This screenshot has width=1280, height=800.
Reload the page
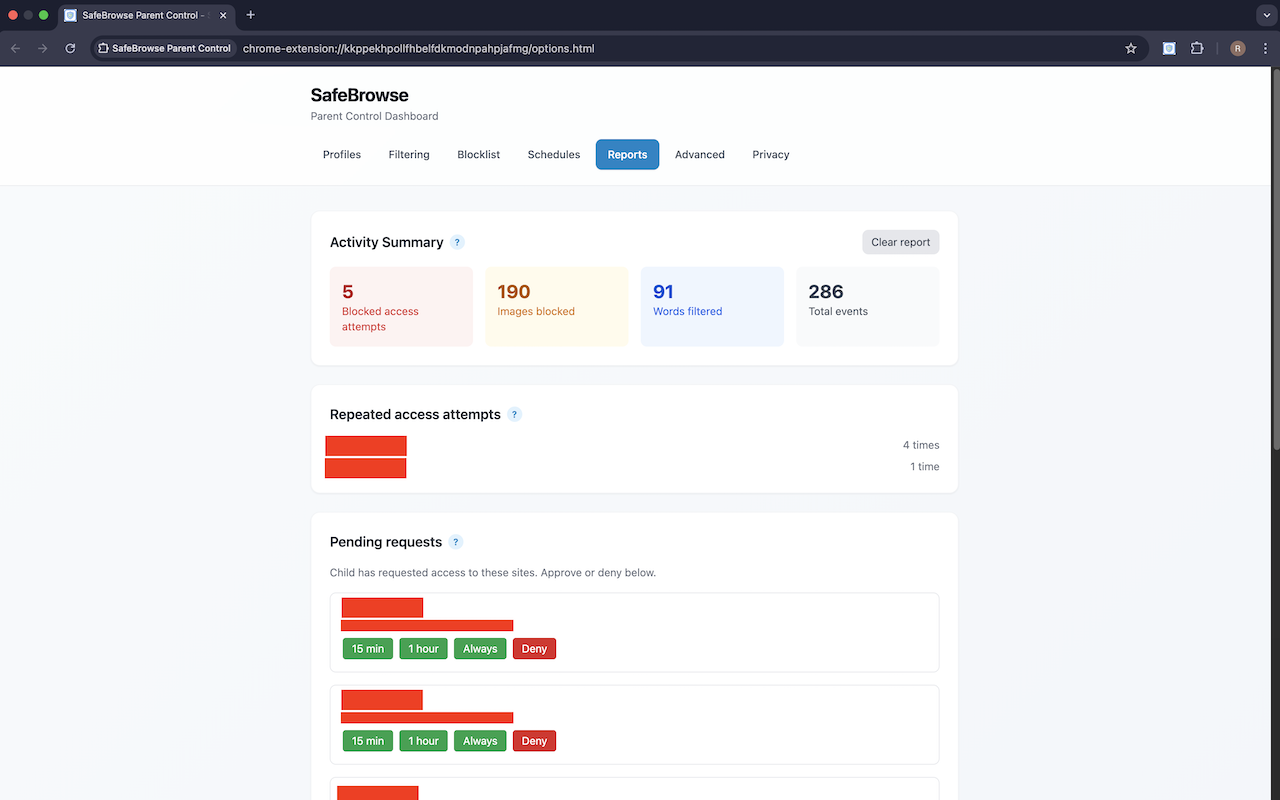point(70,48)
